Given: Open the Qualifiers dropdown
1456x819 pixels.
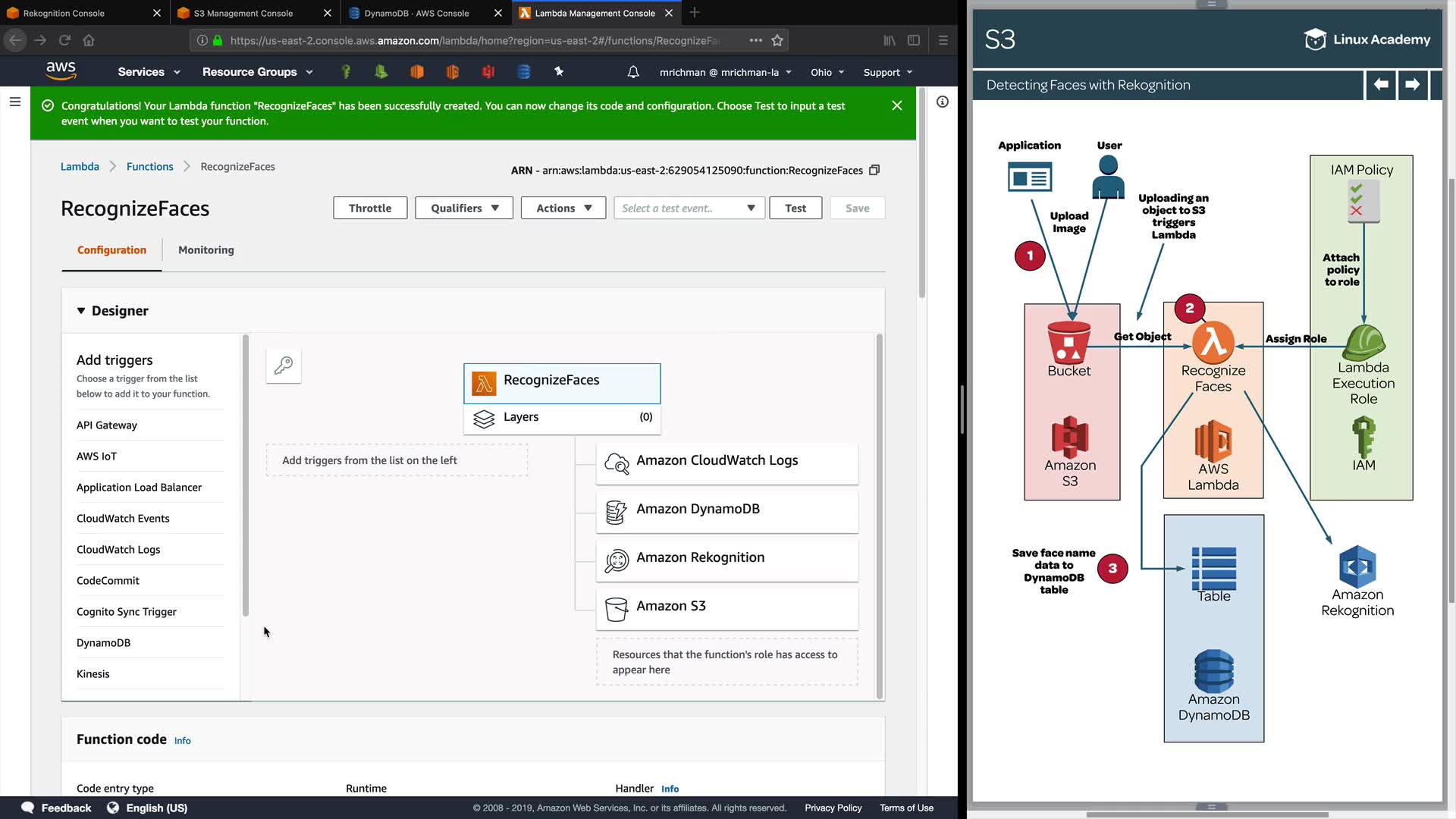Looking at the screenshot, I should tap(464, 208).
